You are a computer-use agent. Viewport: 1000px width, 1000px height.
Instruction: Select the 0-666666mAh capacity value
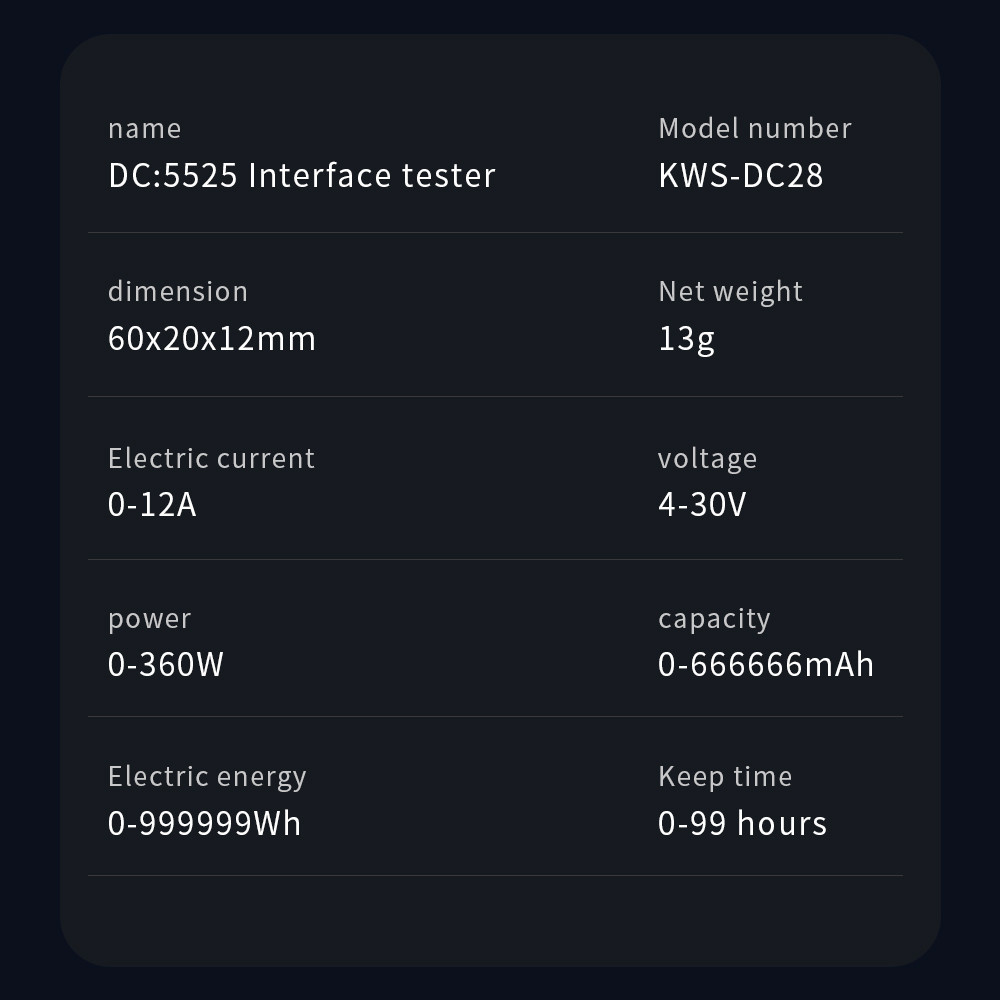766,665
